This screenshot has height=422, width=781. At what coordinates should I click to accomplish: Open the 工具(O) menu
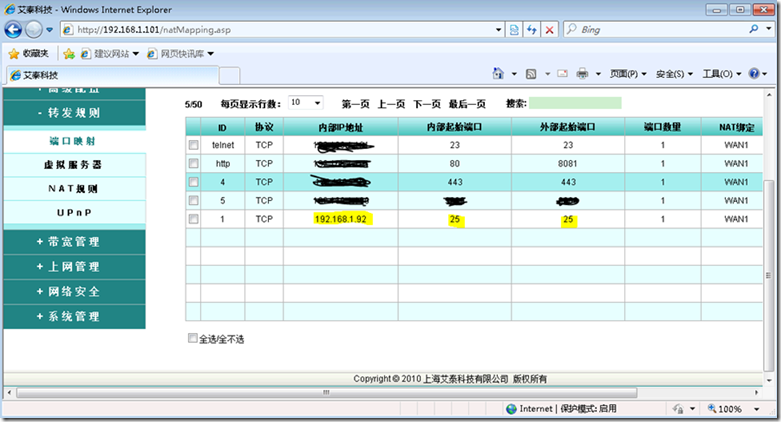tap(722, 74)
